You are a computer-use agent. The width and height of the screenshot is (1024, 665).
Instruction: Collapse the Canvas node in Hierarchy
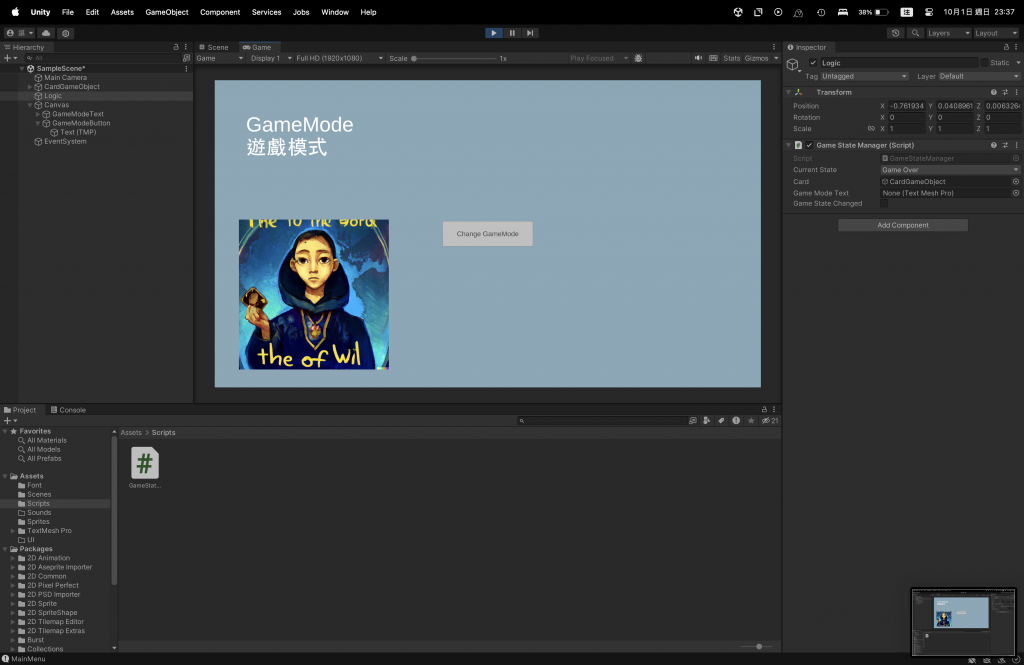(29, 105)
